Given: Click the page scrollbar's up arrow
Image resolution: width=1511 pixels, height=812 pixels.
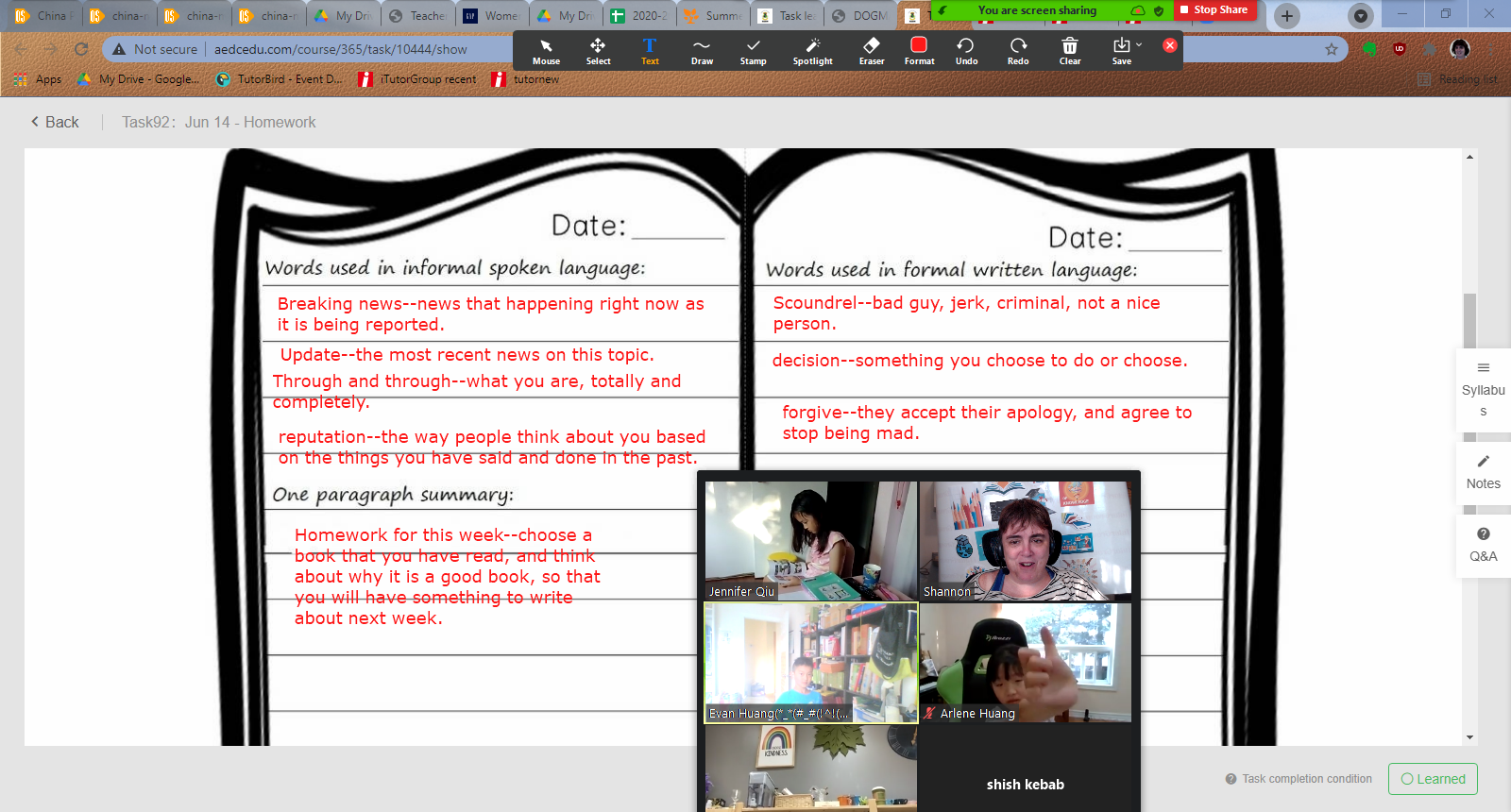Looking at the screenshot, I should pos(1469,157).
